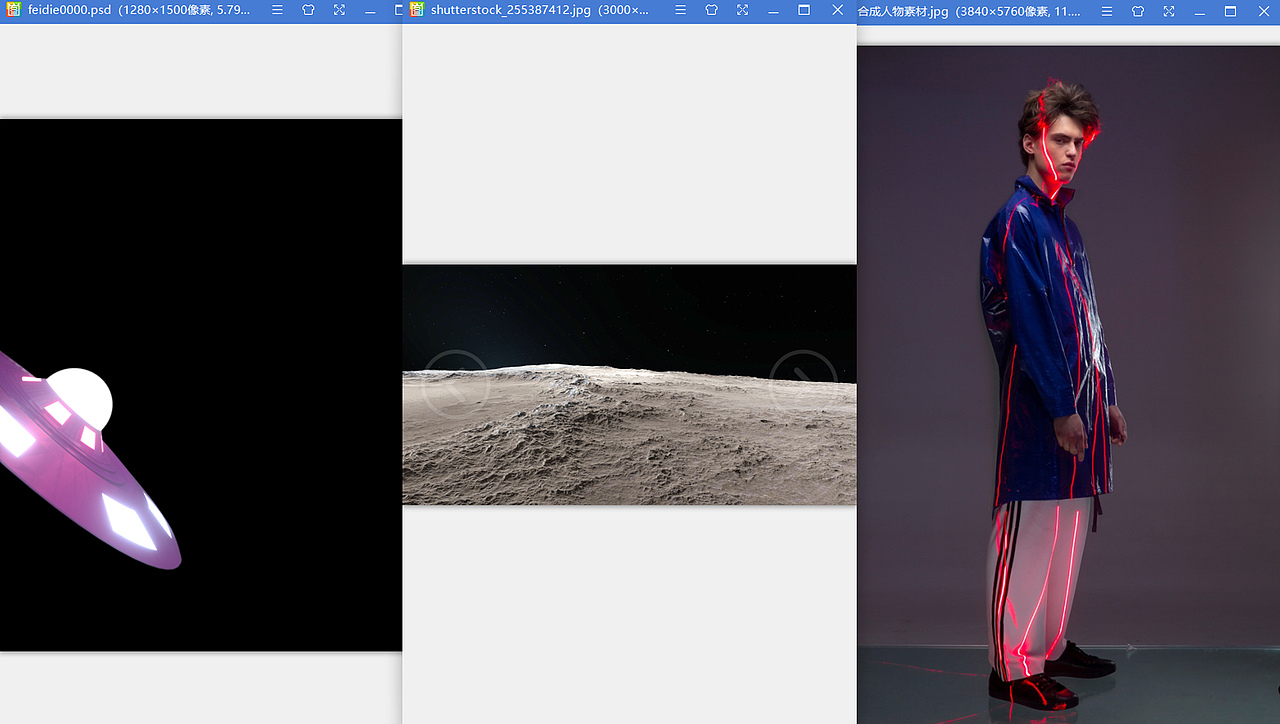Maximize the shutterstock_255387412.jpg window

(804, 10)
